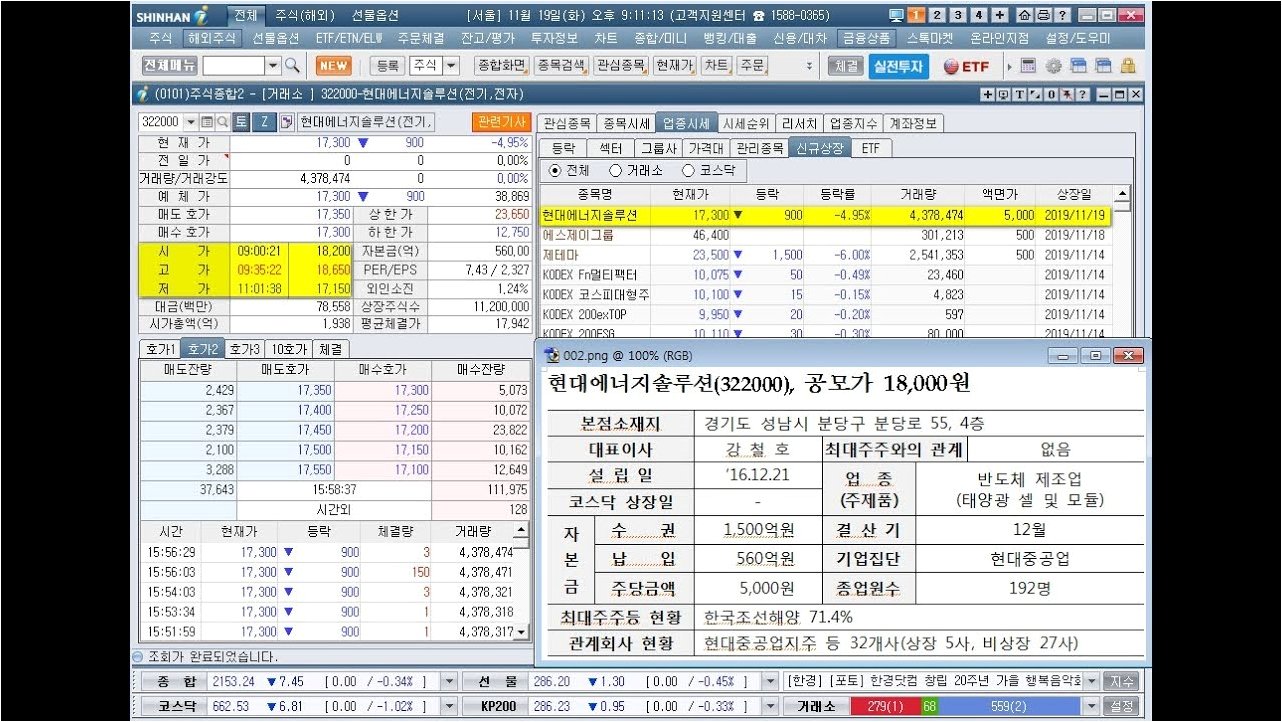The height and width of the screenshot is (722, 1282).
Task: Click the T icon in 주식종합2 title bar
Action: click(x=1019, y=94)
